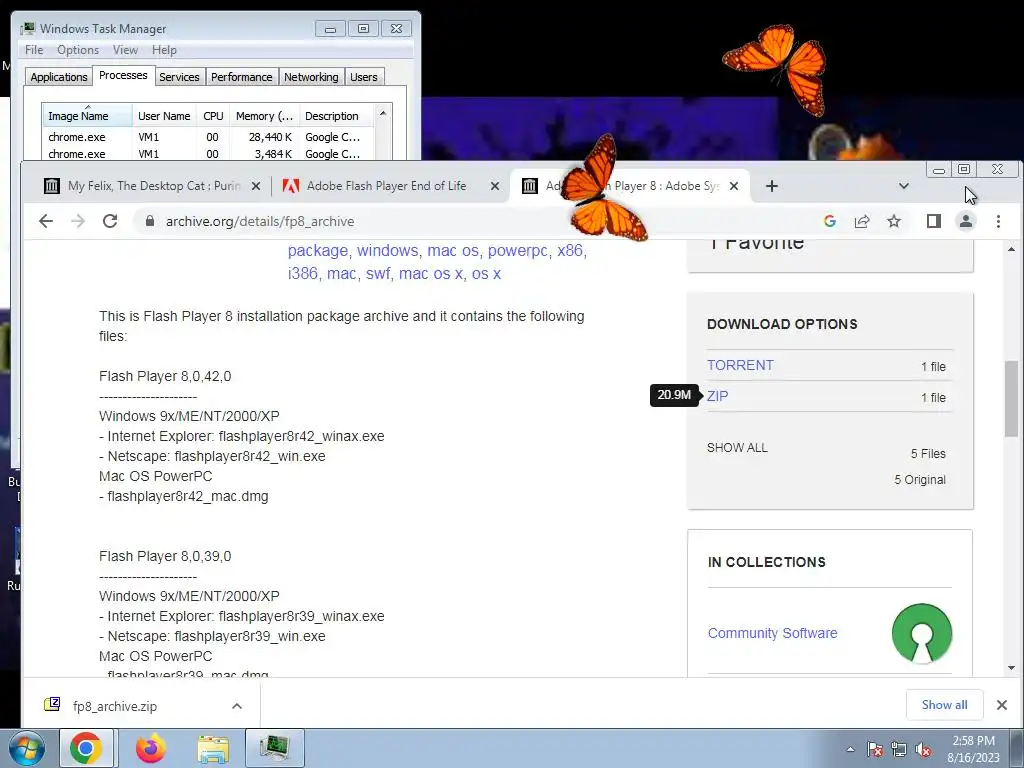Open Task Manager Options menu
This screenshot has height=768, width=1024.
point(78,50)
